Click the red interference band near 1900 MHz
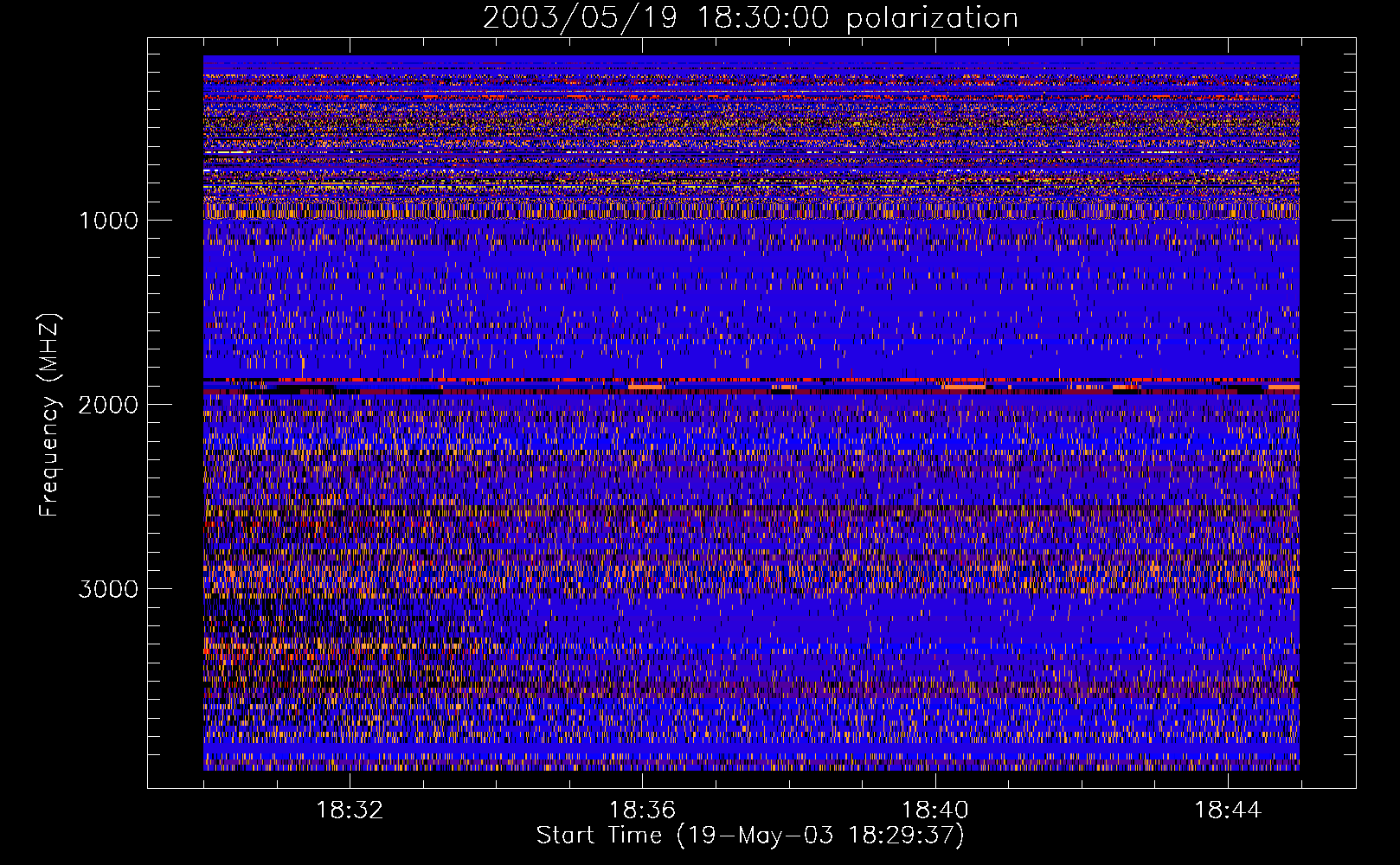 (x=751, y=386)
